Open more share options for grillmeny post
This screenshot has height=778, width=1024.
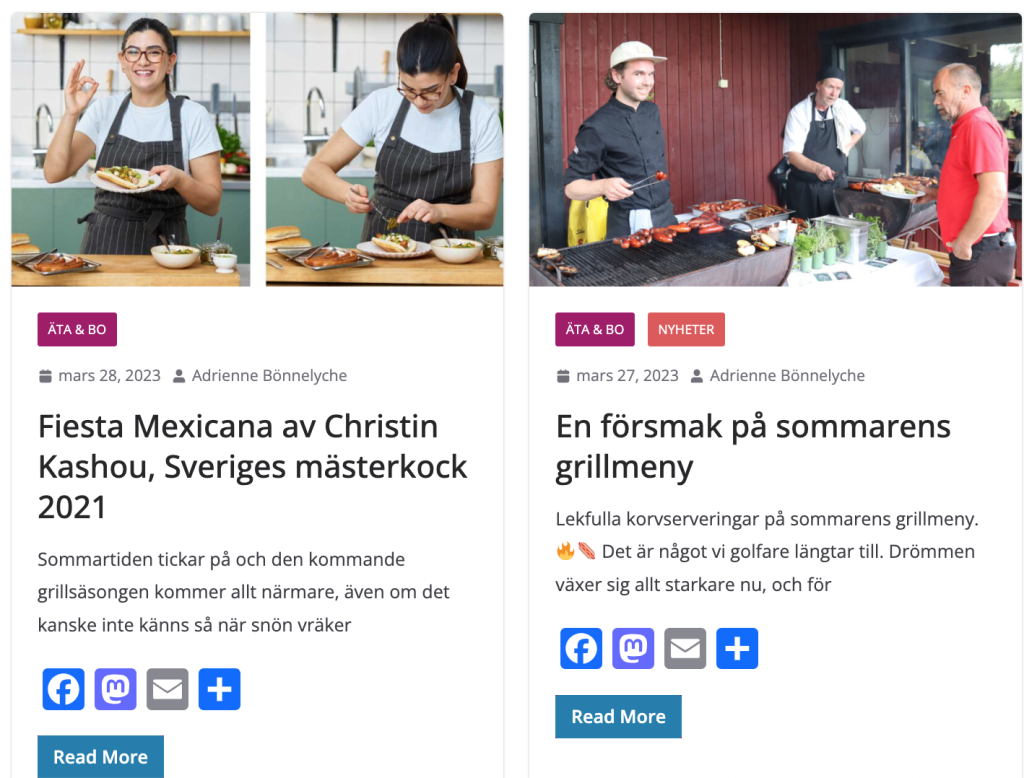[737, 648]
